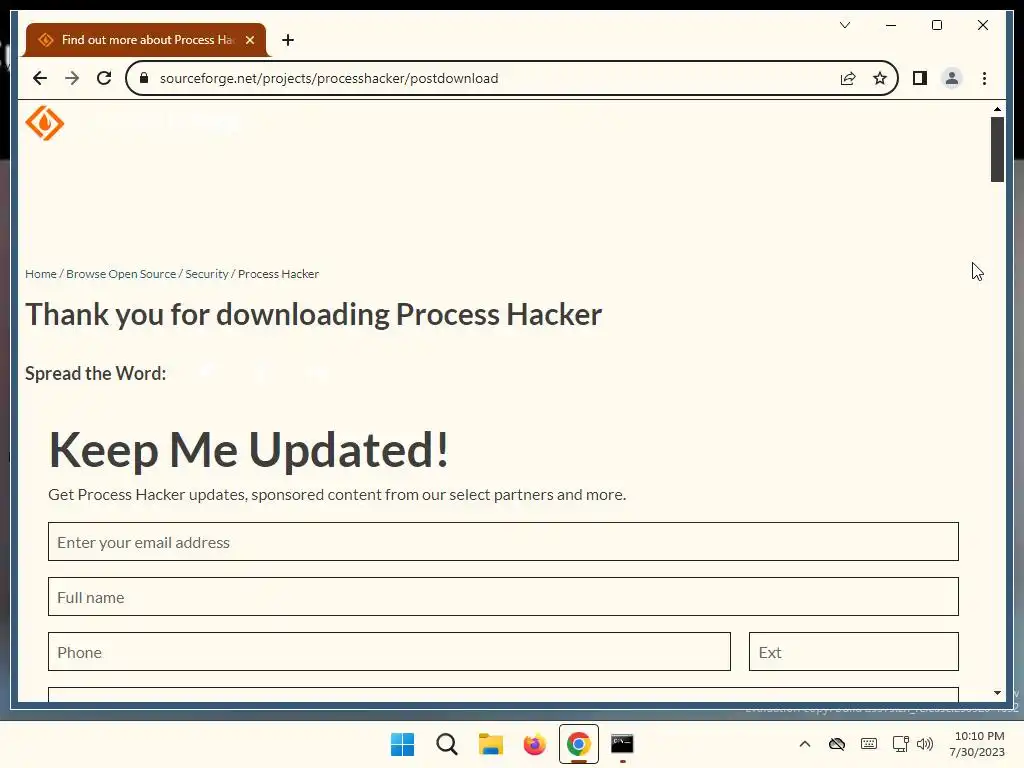Click the Phone input field

pyautogui.click(x=389, y=651)
